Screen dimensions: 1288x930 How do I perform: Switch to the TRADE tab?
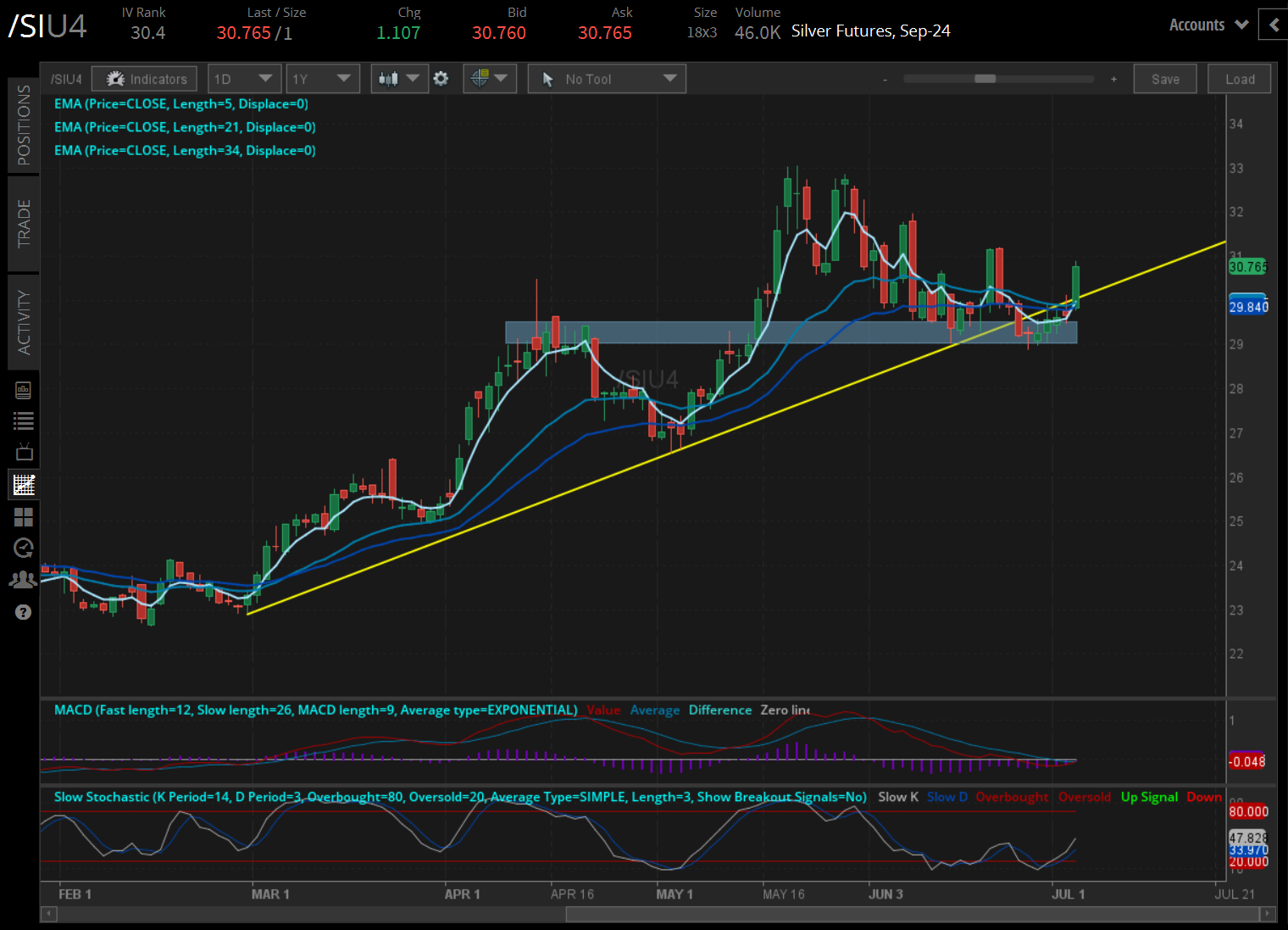pyautogui.click(x=24, y=224)
